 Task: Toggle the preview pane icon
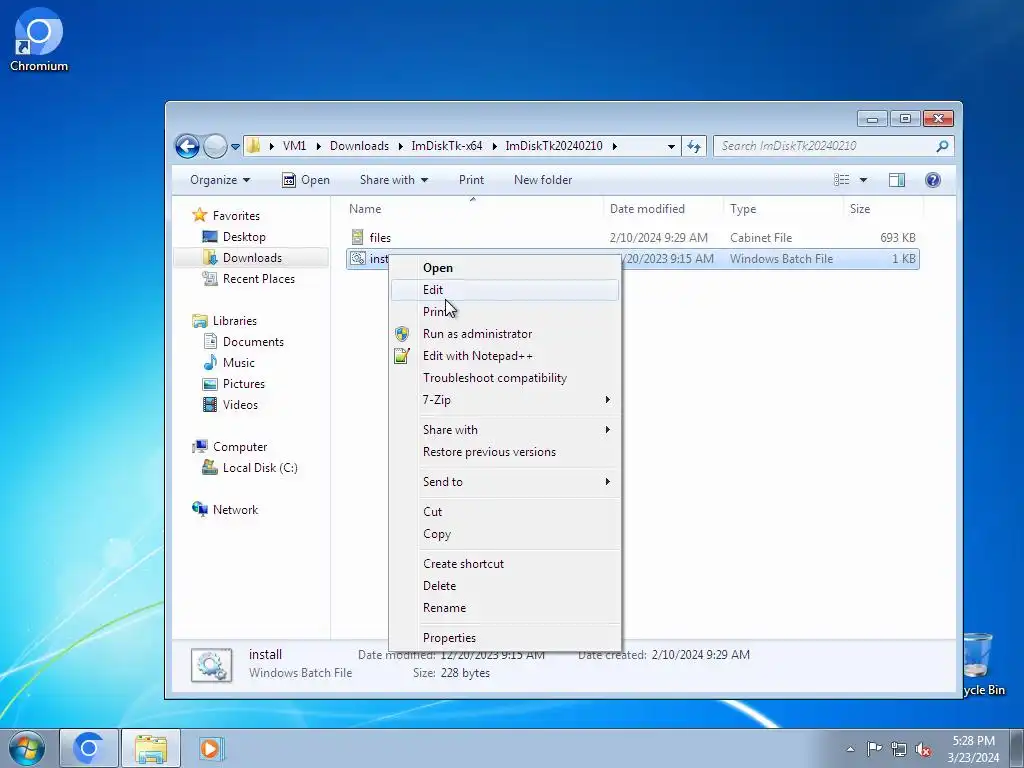coord(897,180)
